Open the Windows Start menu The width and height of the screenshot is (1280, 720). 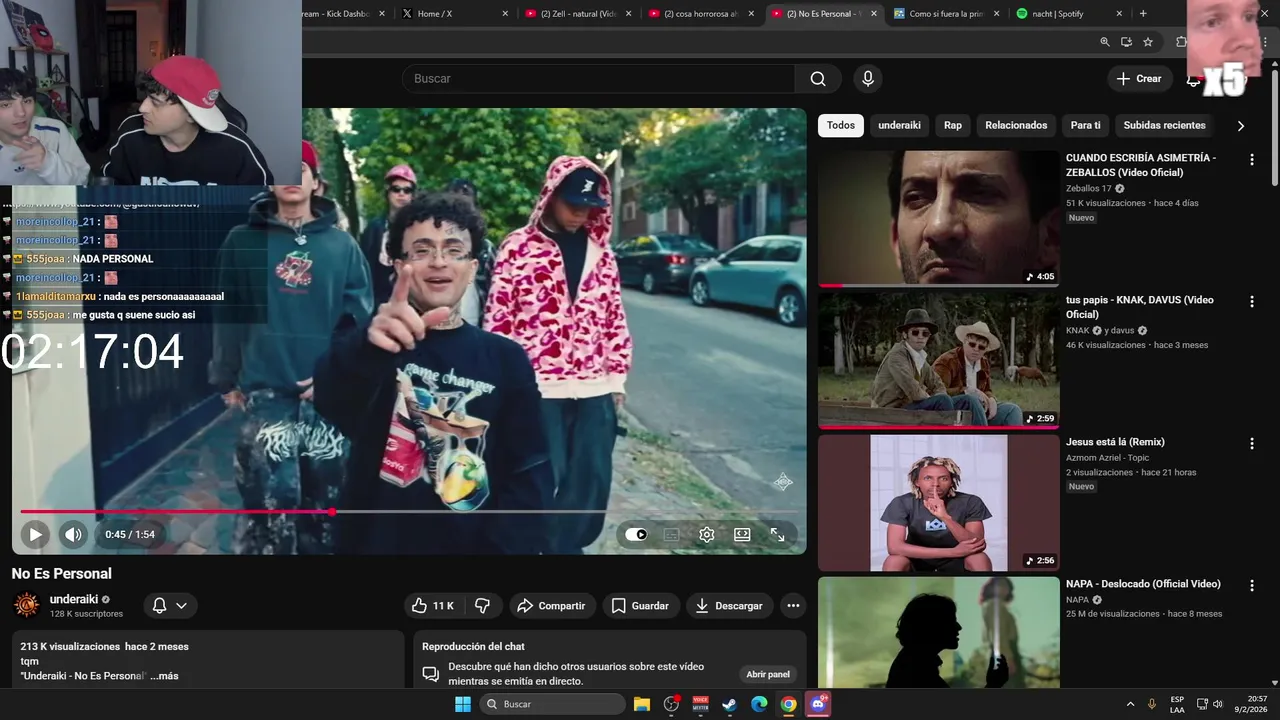[x=463, y=704]
